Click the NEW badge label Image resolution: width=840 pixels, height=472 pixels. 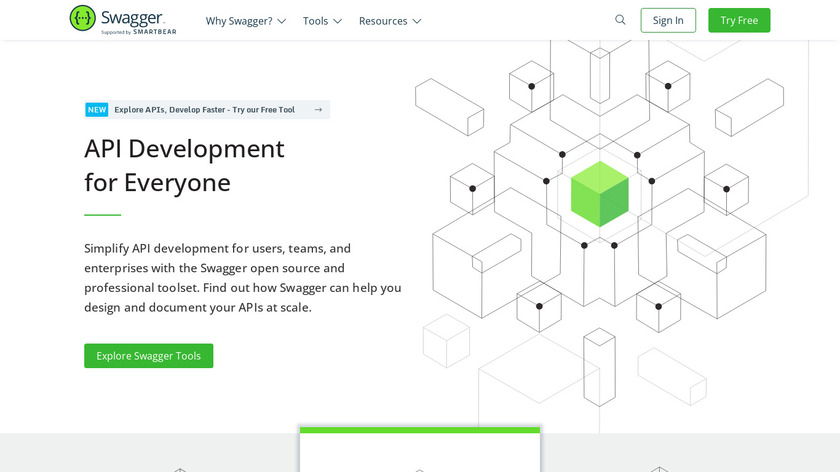click(97, 110)
